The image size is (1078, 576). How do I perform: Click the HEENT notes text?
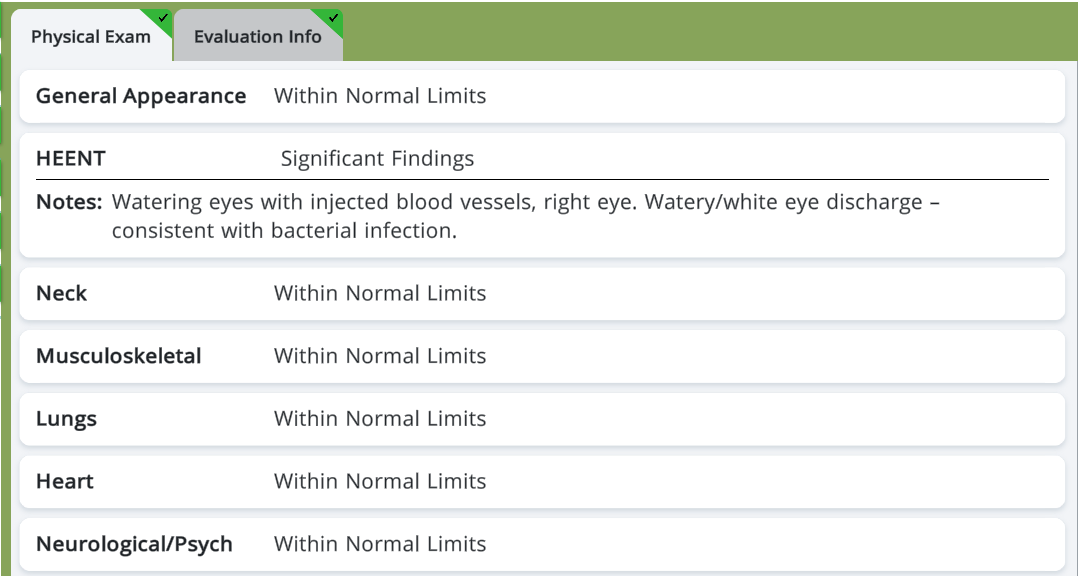526,216
